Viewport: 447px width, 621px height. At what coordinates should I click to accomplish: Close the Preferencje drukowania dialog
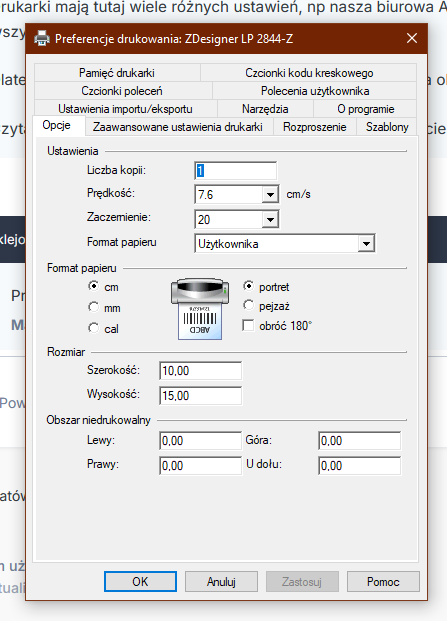pos(412,38)
